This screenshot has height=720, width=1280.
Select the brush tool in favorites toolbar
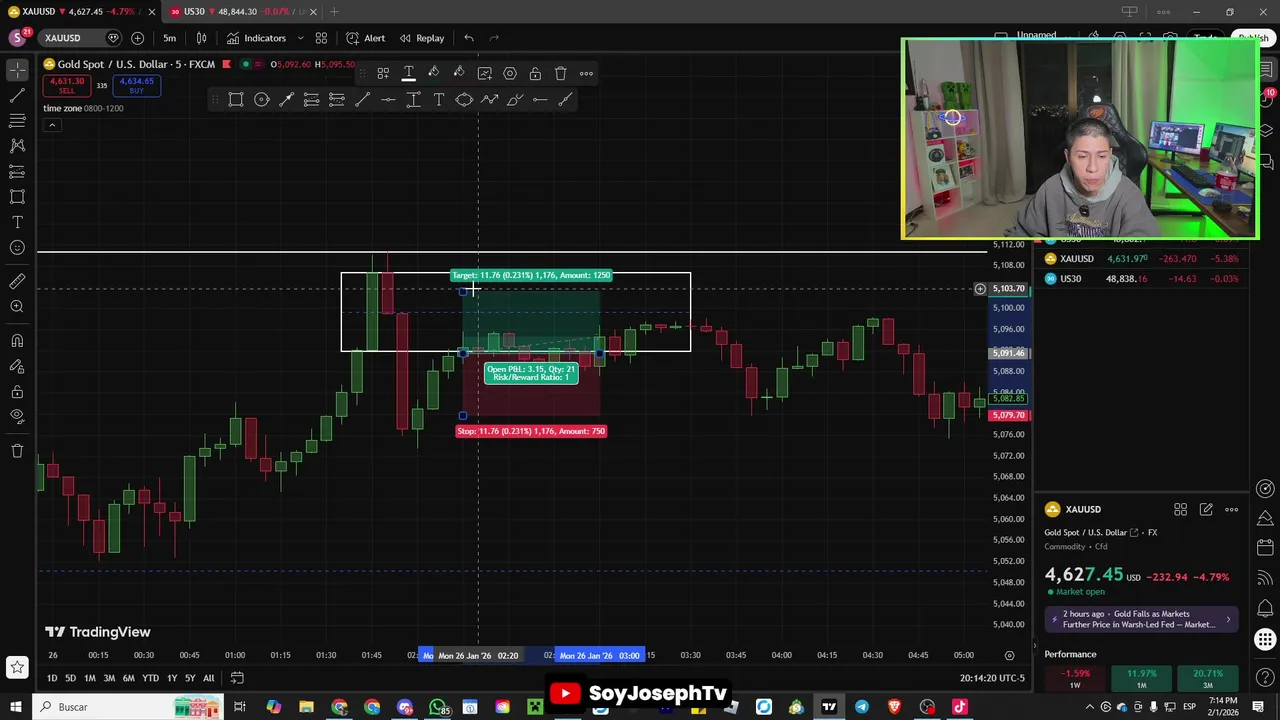click(515, 99)
